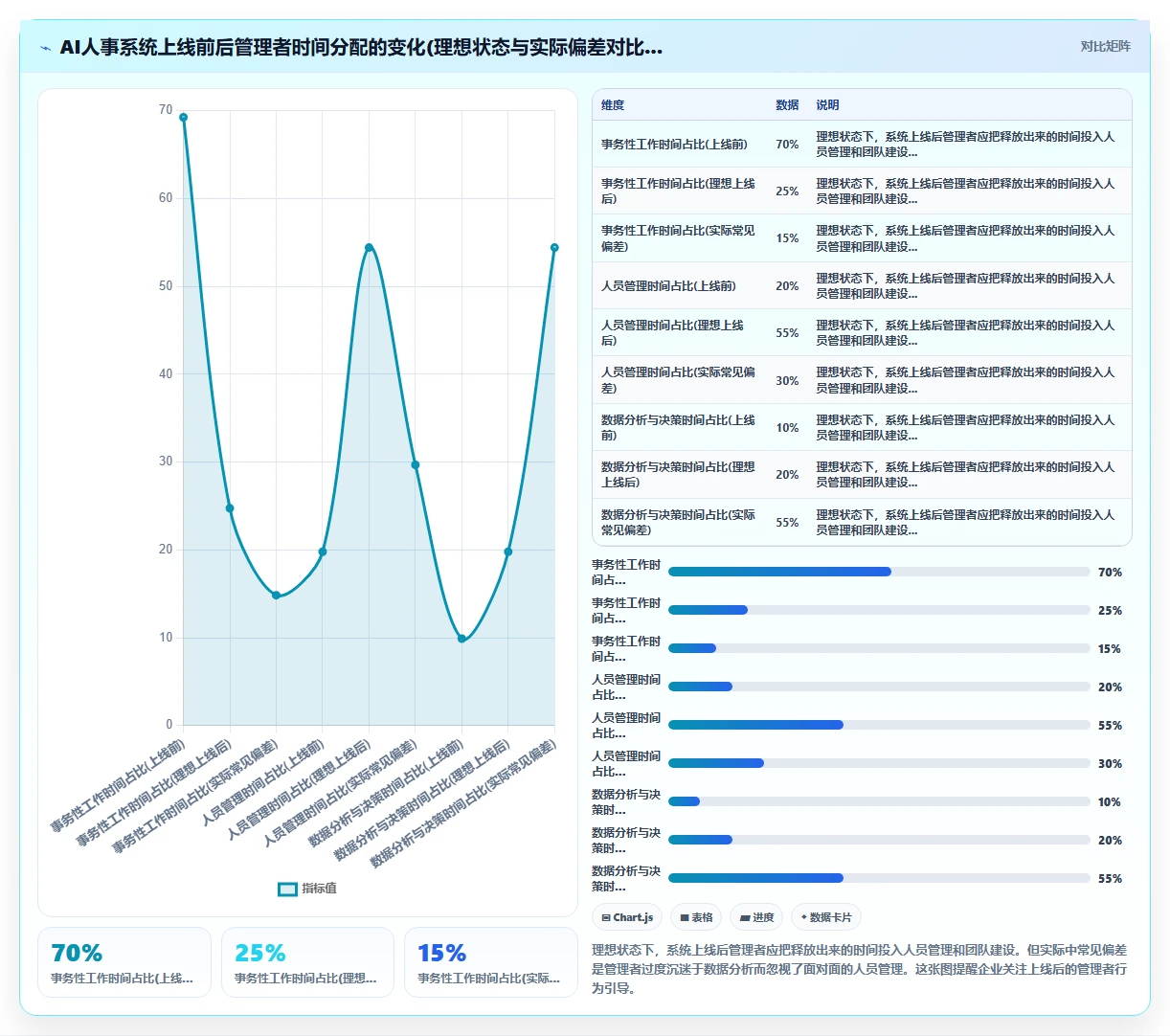Viewport: 1170px width, 1036px height.
Task: Click the chart data point at value 25
Action: [230, 508]
